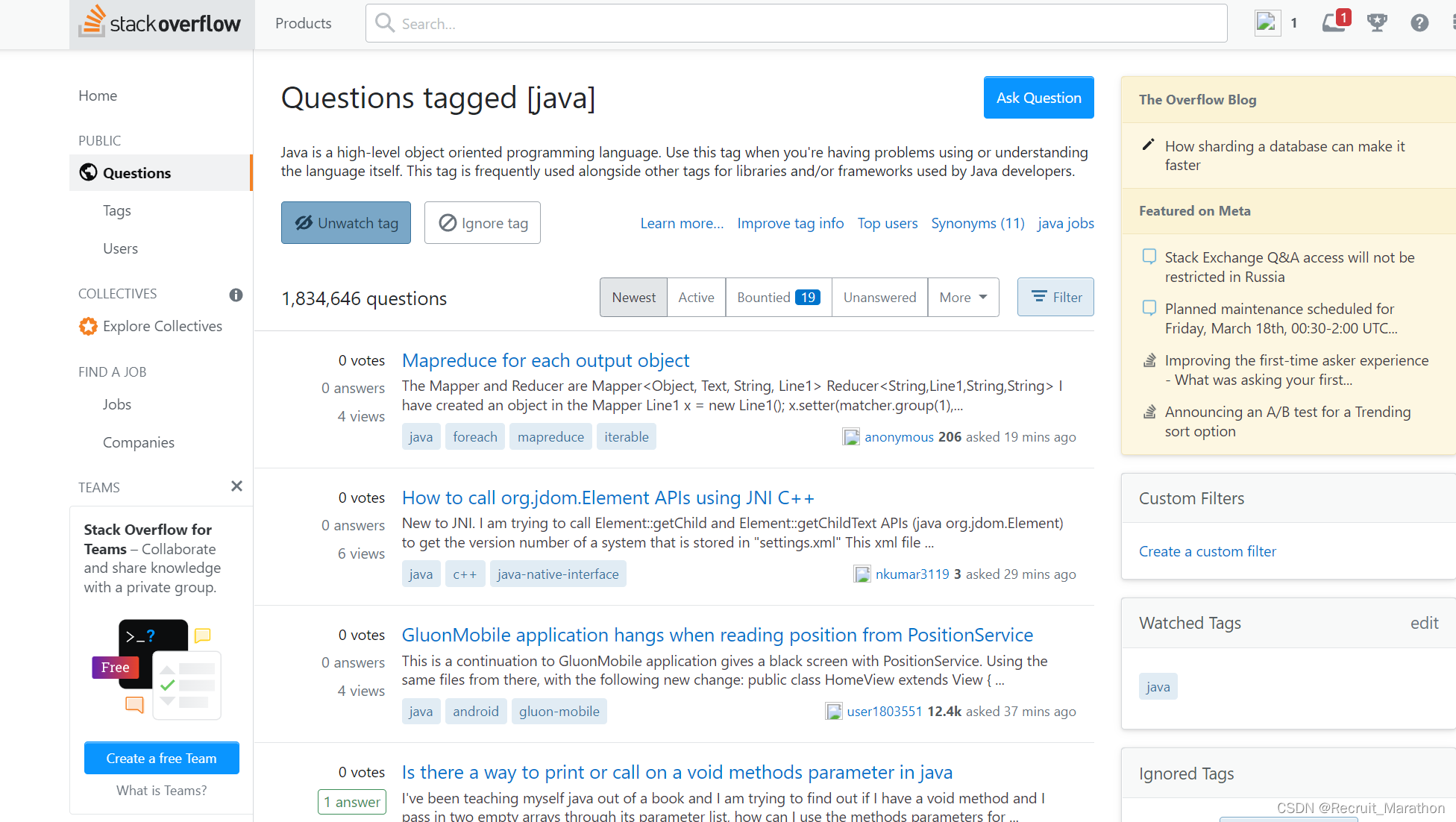Switch to the Bountied tab

click(x=778, y=297)
